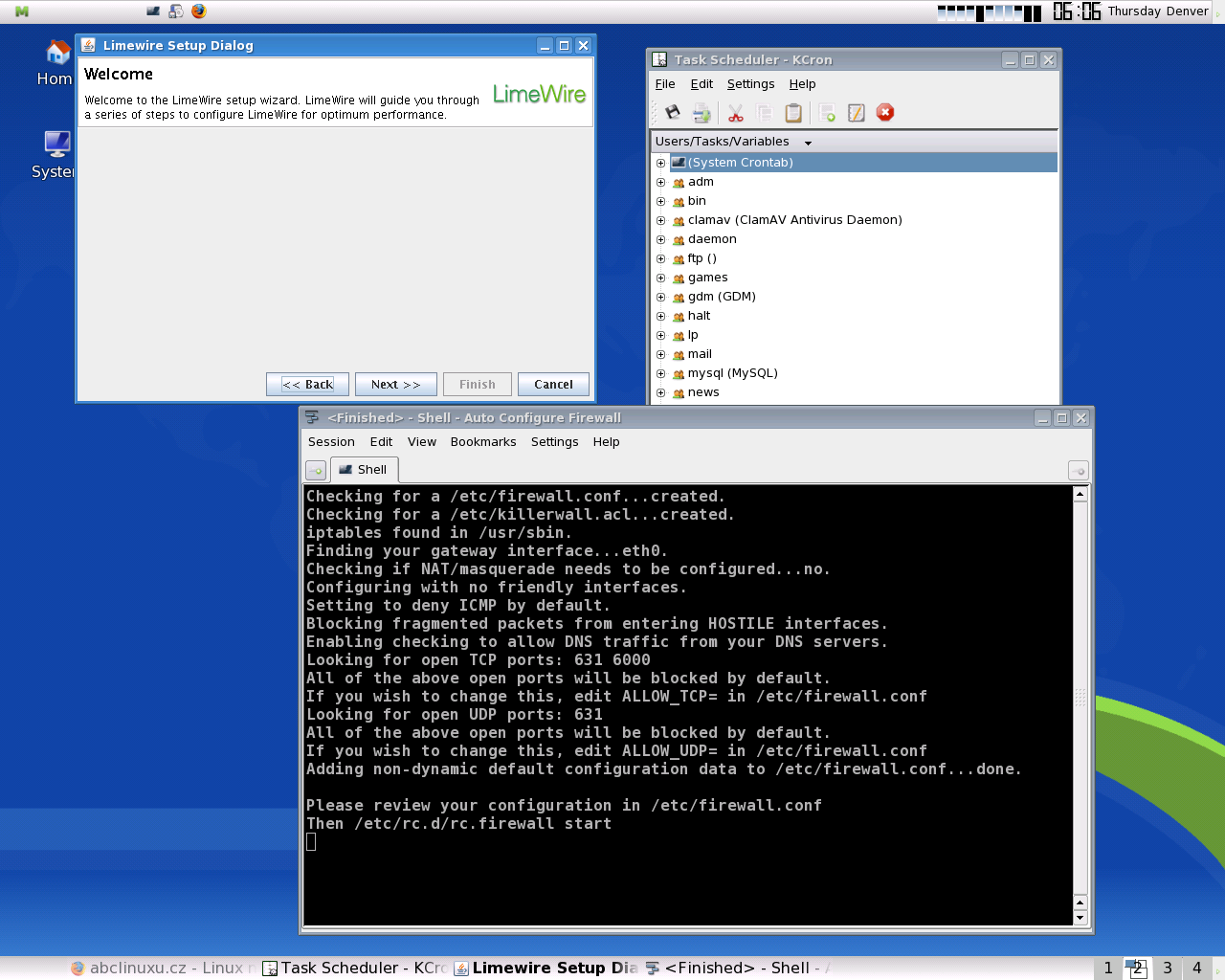Click Cancel in the Limewire setup dialog
The height and width of the screenshot is (980, 1225).
553,384
